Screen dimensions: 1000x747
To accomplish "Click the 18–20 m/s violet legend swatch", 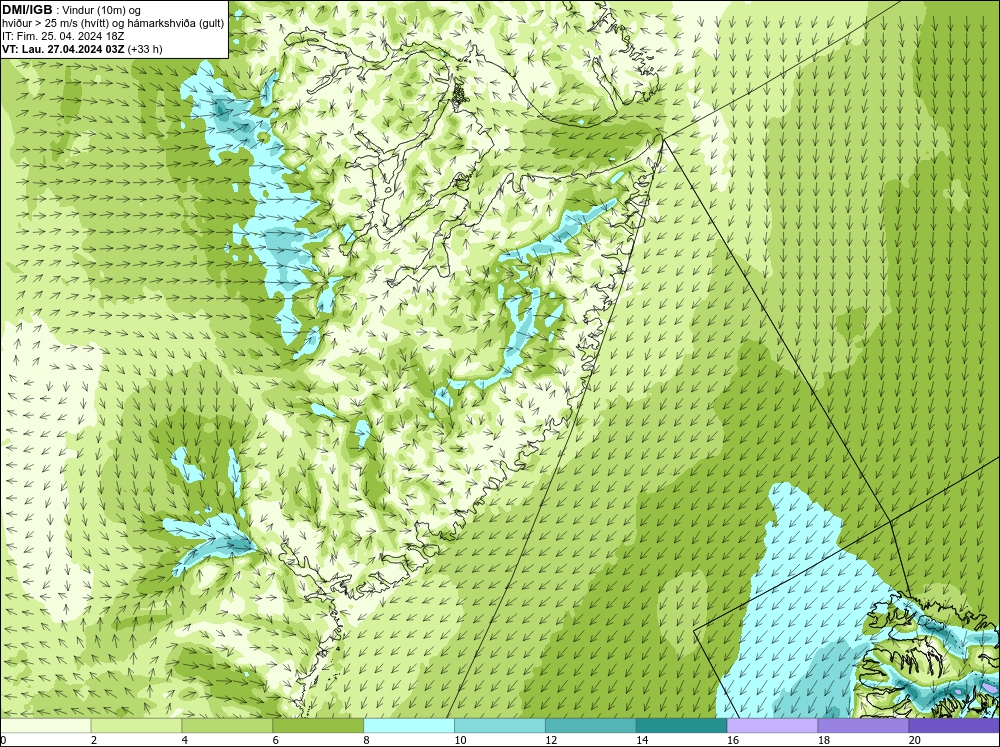I will click(x=864, y=726).
